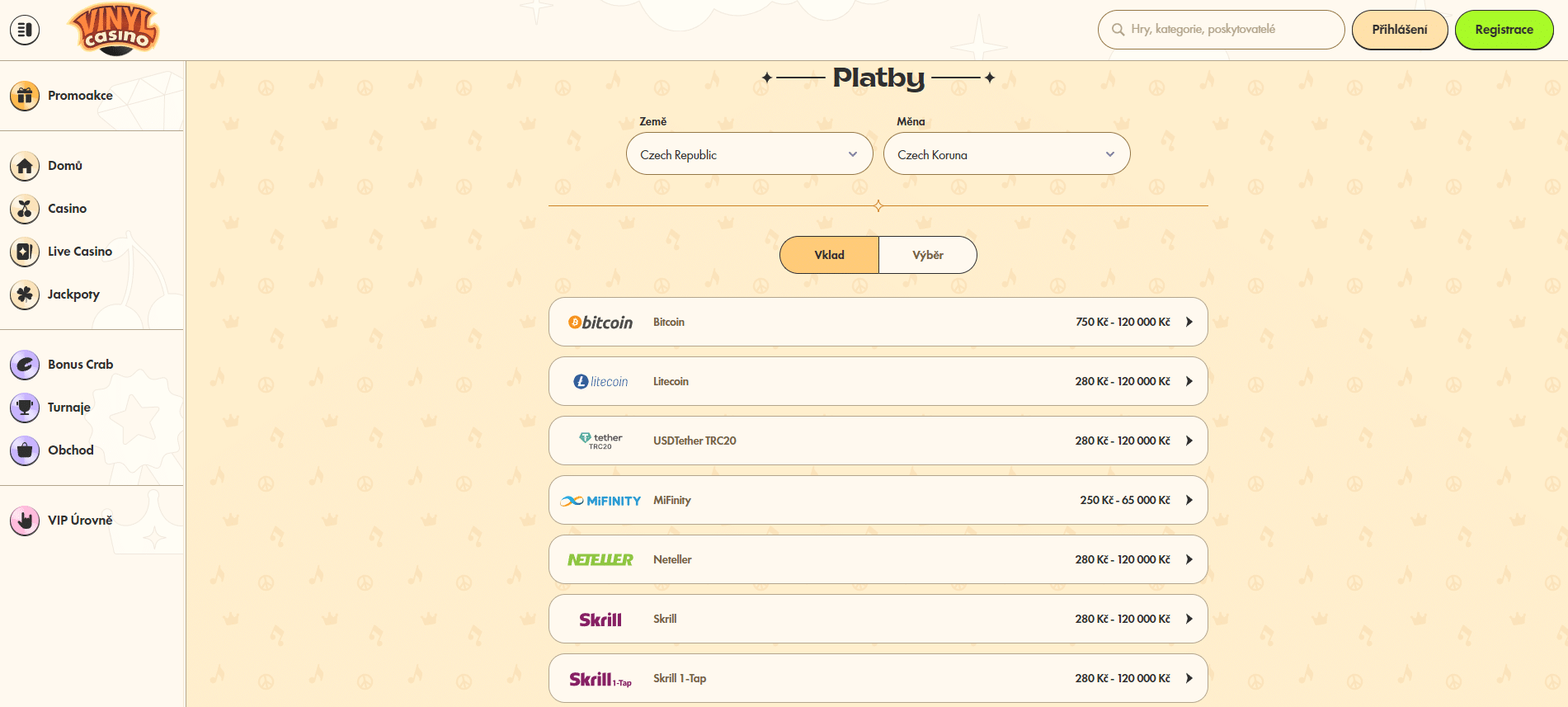1568x707 pixels.
Task: Open Bonus Crab link text
Action: point(81,365)
